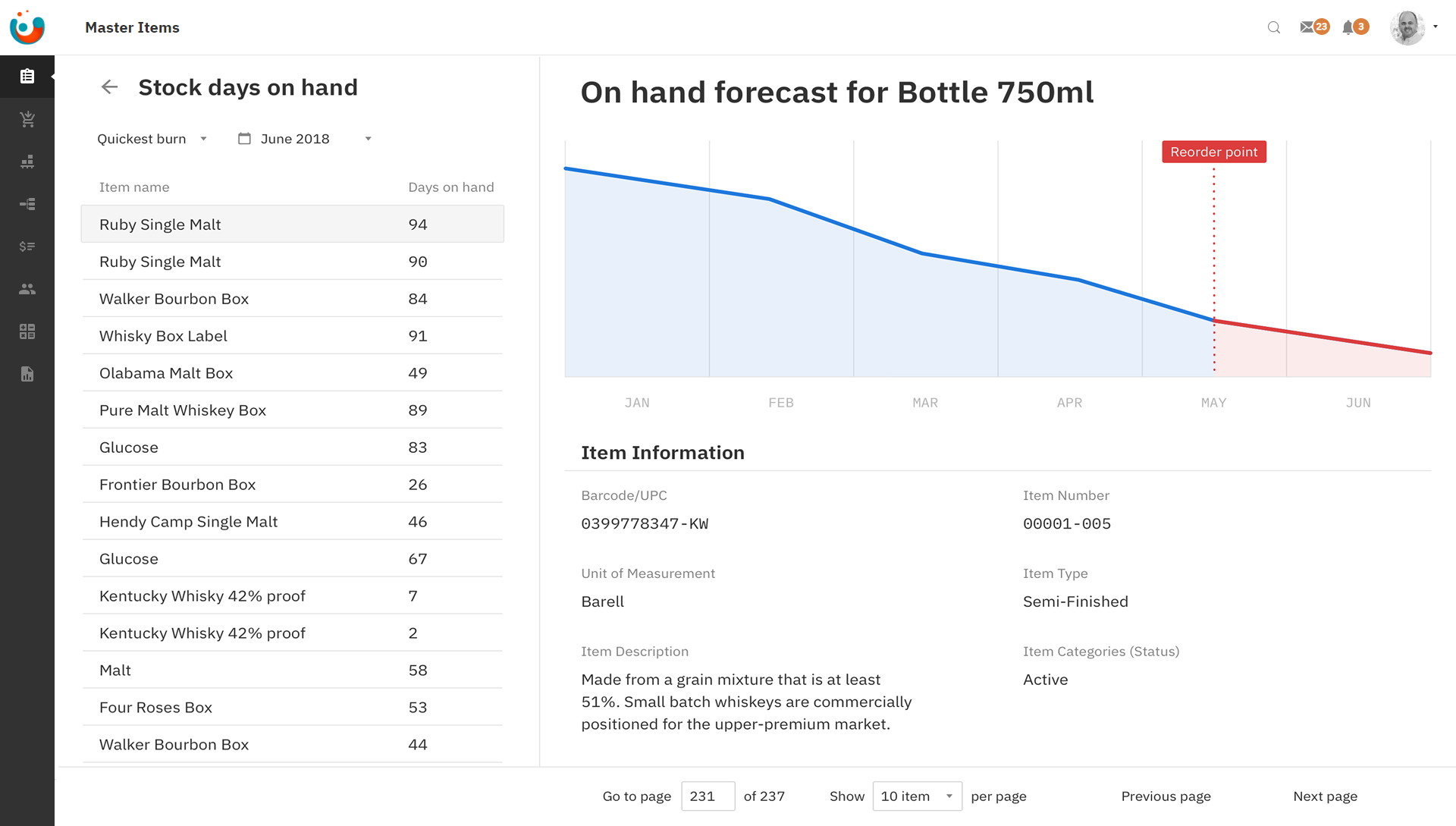Open the shopping cart purchasing icon
The height and width of the screenshot is (826, 1456).
[27, 119]
